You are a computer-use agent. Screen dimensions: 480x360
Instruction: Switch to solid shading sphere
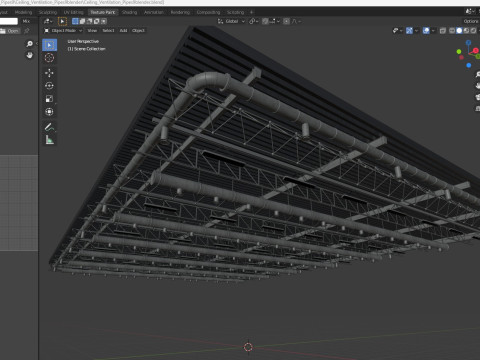[x=459, y=31]
